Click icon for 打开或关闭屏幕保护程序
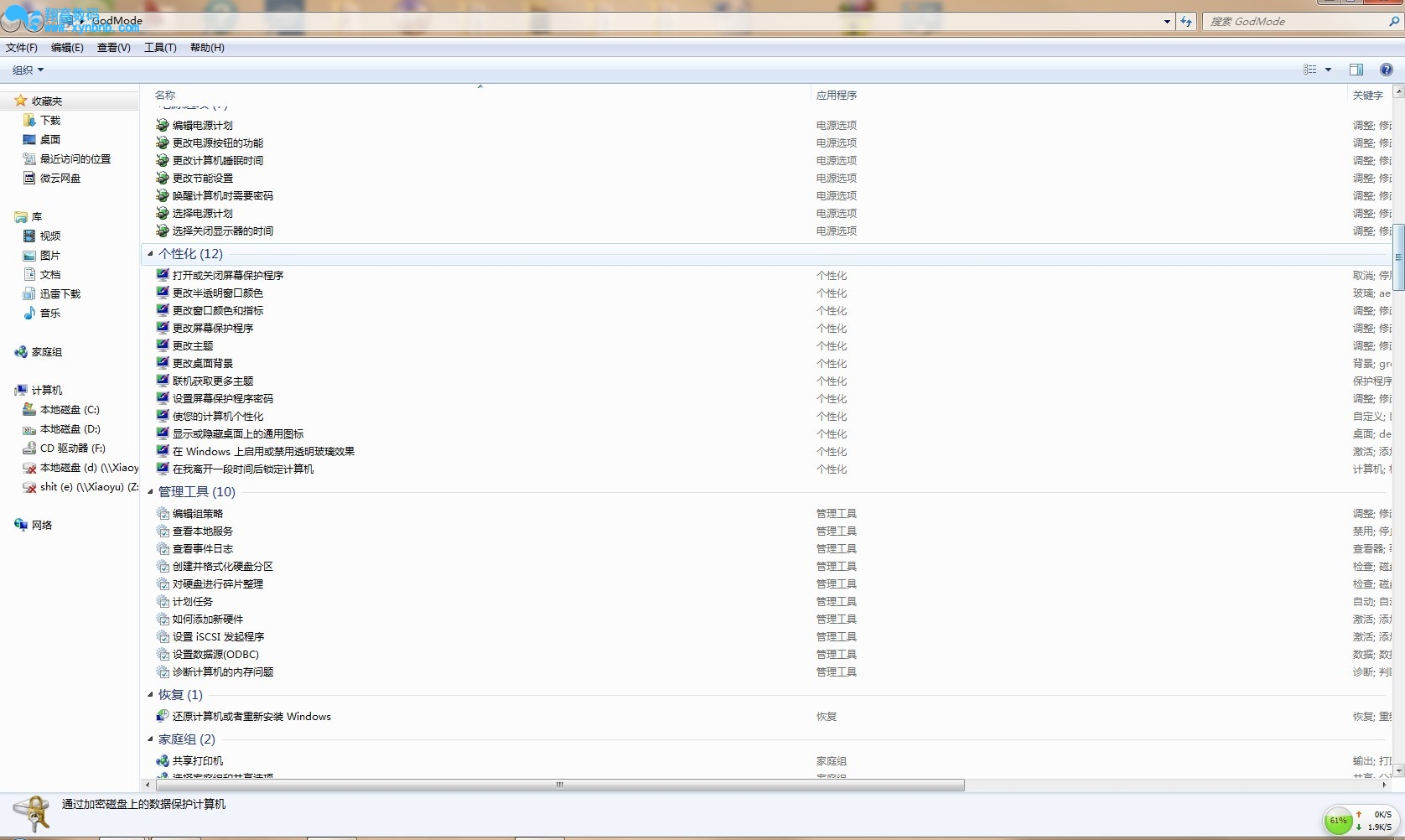The width and height of the screenshot is (1405, 840). pos(163,275)
